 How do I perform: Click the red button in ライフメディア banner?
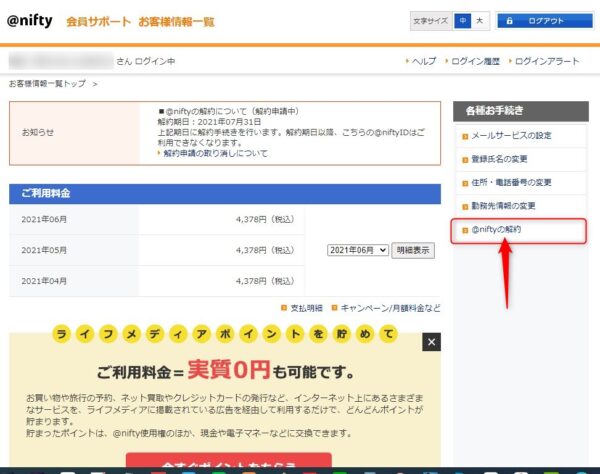pyautogui.click(x=228, y=462)
